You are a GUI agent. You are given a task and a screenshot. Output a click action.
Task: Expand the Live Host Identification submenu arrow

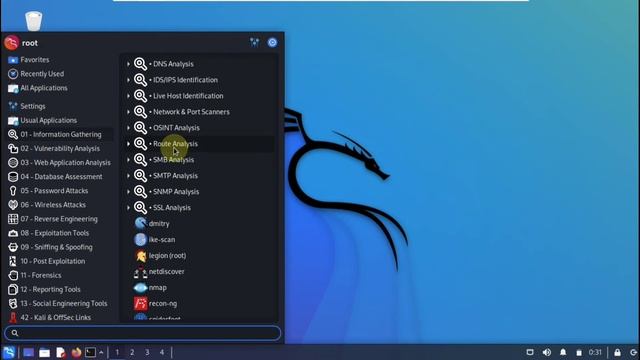click(128, 96)
